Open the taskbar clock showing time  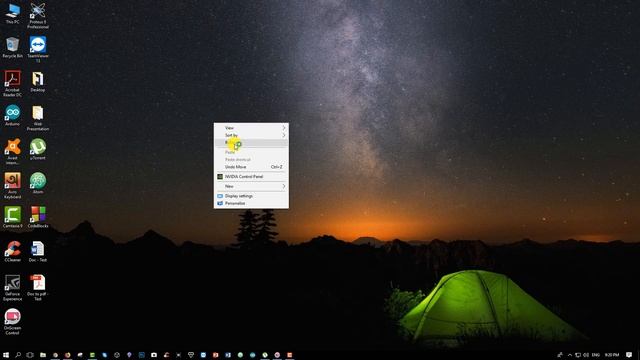coord(612,355)
